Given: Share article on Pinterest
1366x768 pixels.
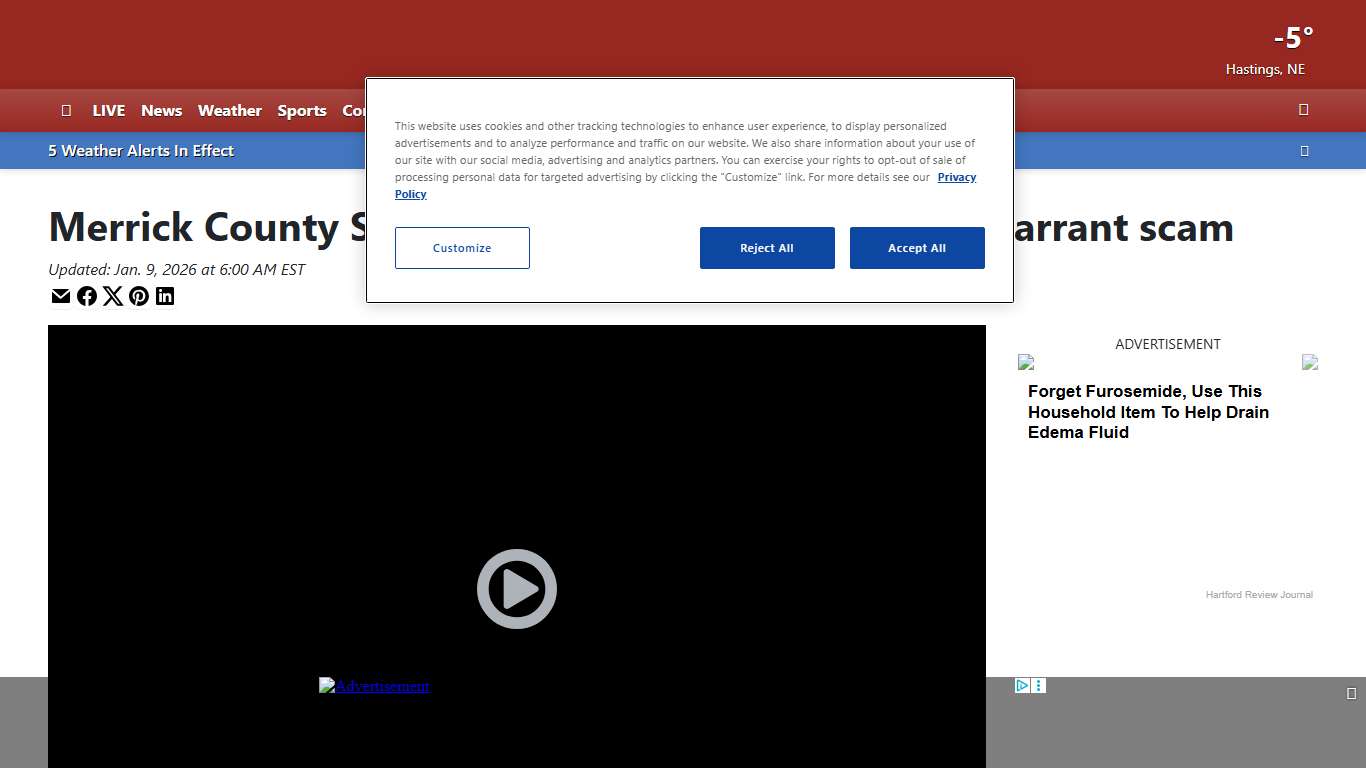Looking at the screenshot, I should (139, 296).
